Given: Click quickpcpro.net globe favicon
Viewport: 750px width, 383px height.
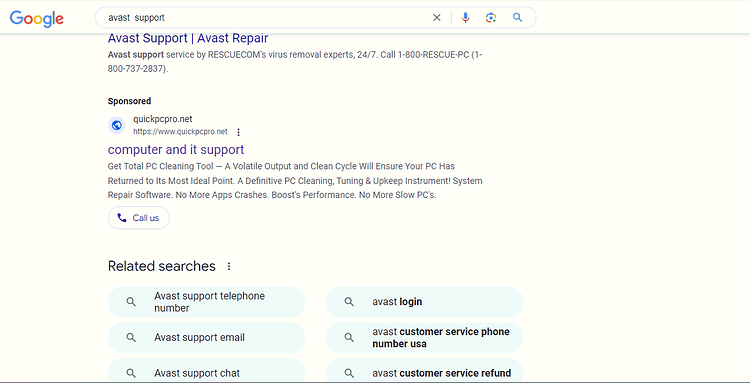Looking at the screenshot, I should (116, 125).
